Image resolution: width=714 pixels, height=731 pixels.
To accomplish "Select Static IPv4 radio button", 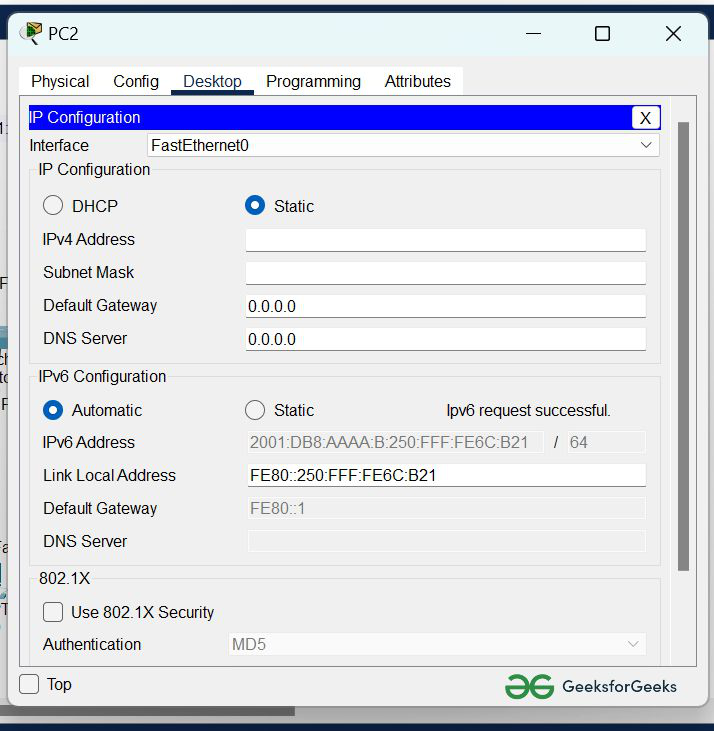I will coord(255,206).
